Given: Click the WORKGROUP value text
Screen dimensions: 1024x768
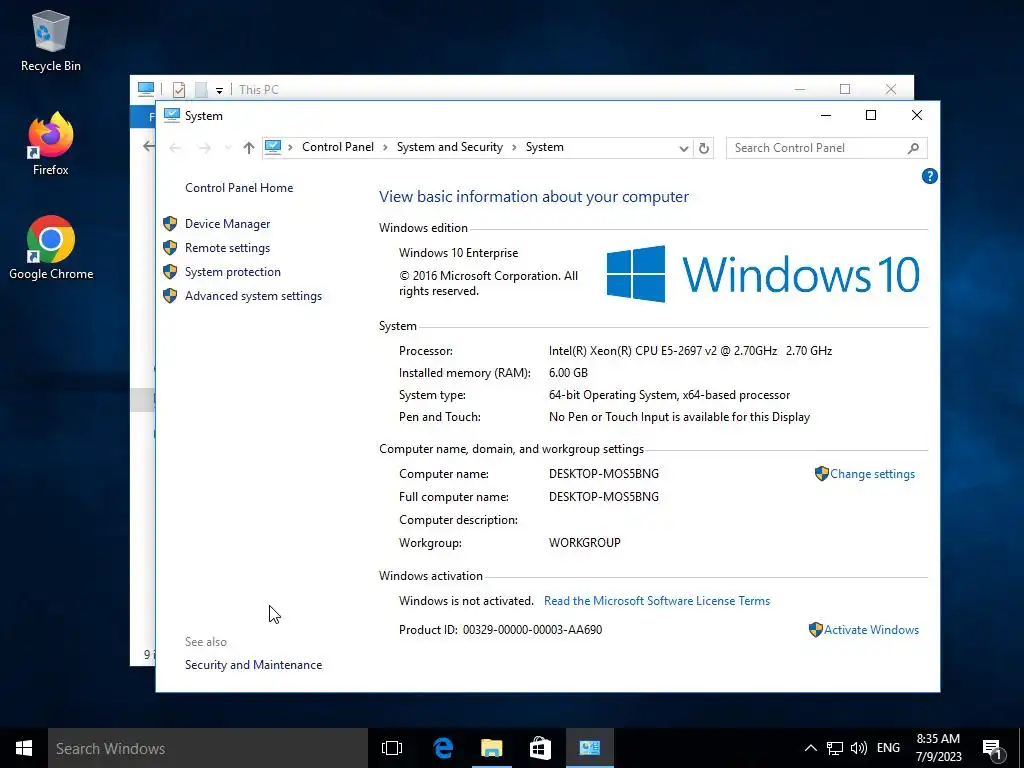Looking at the screenshot, I should point(584,543).
